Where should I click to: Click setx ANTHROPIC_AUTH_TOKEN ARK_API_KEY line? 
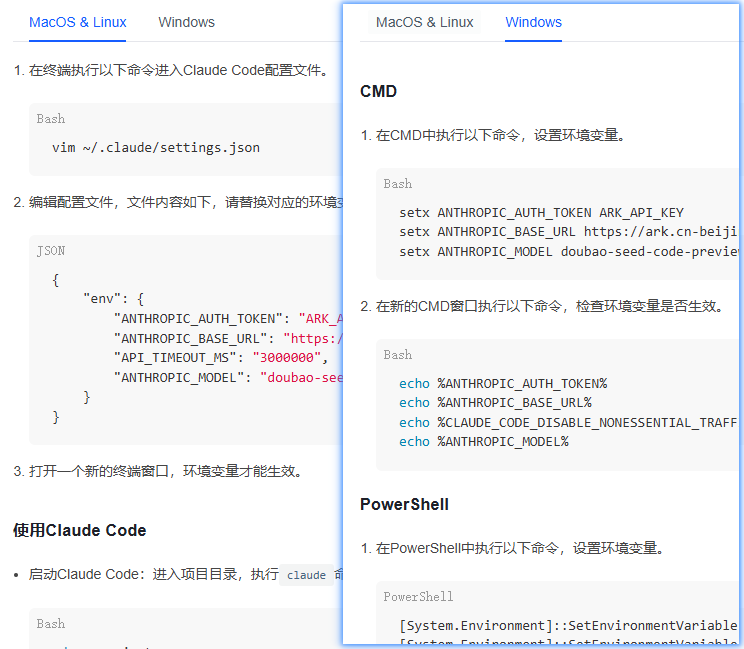click(x=541, y=213)
